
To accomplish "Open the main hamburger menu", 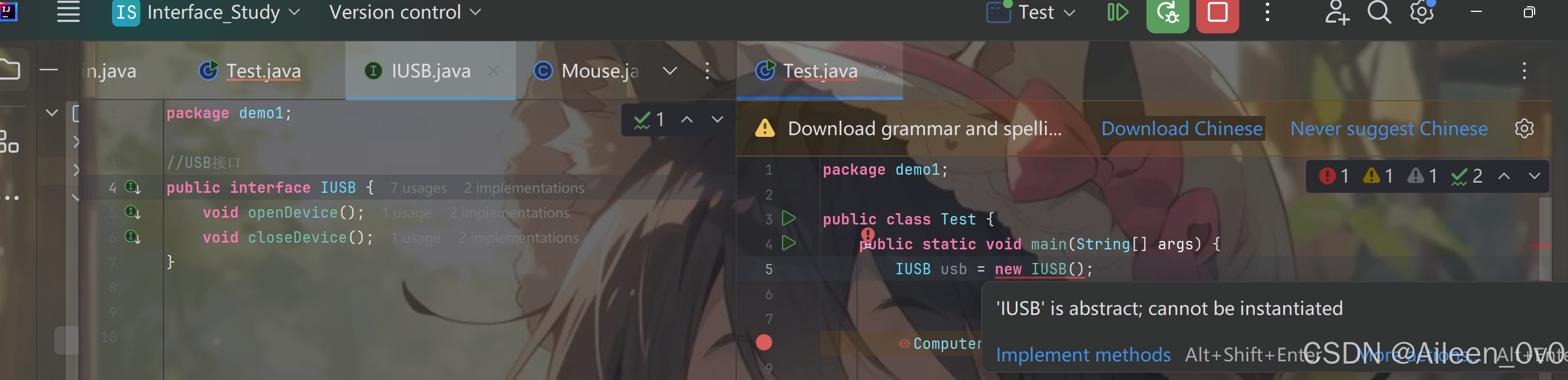I will [68, 11].
